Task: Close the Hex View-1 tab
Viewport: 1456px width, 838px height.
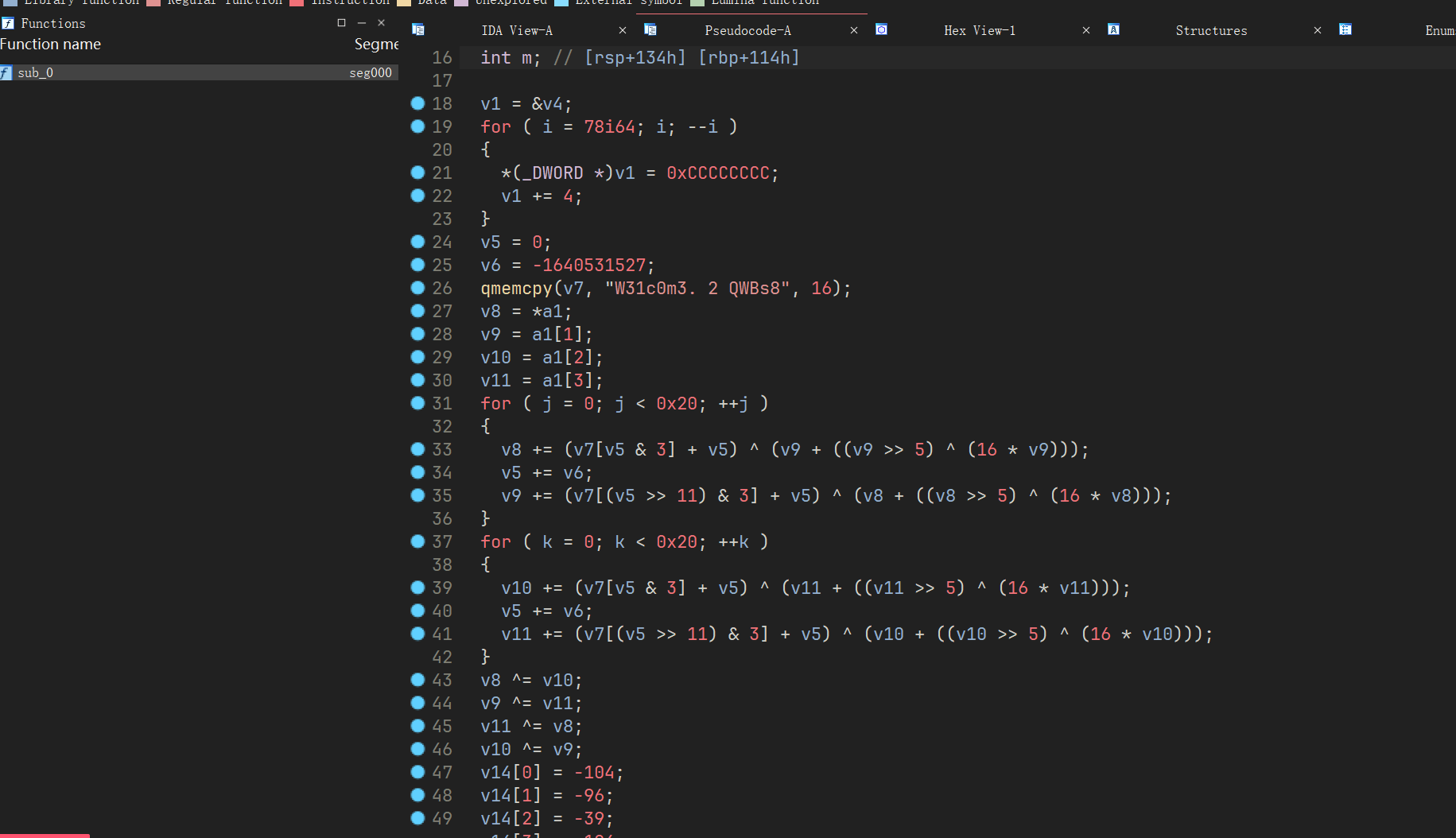Action: point(1086,30)
